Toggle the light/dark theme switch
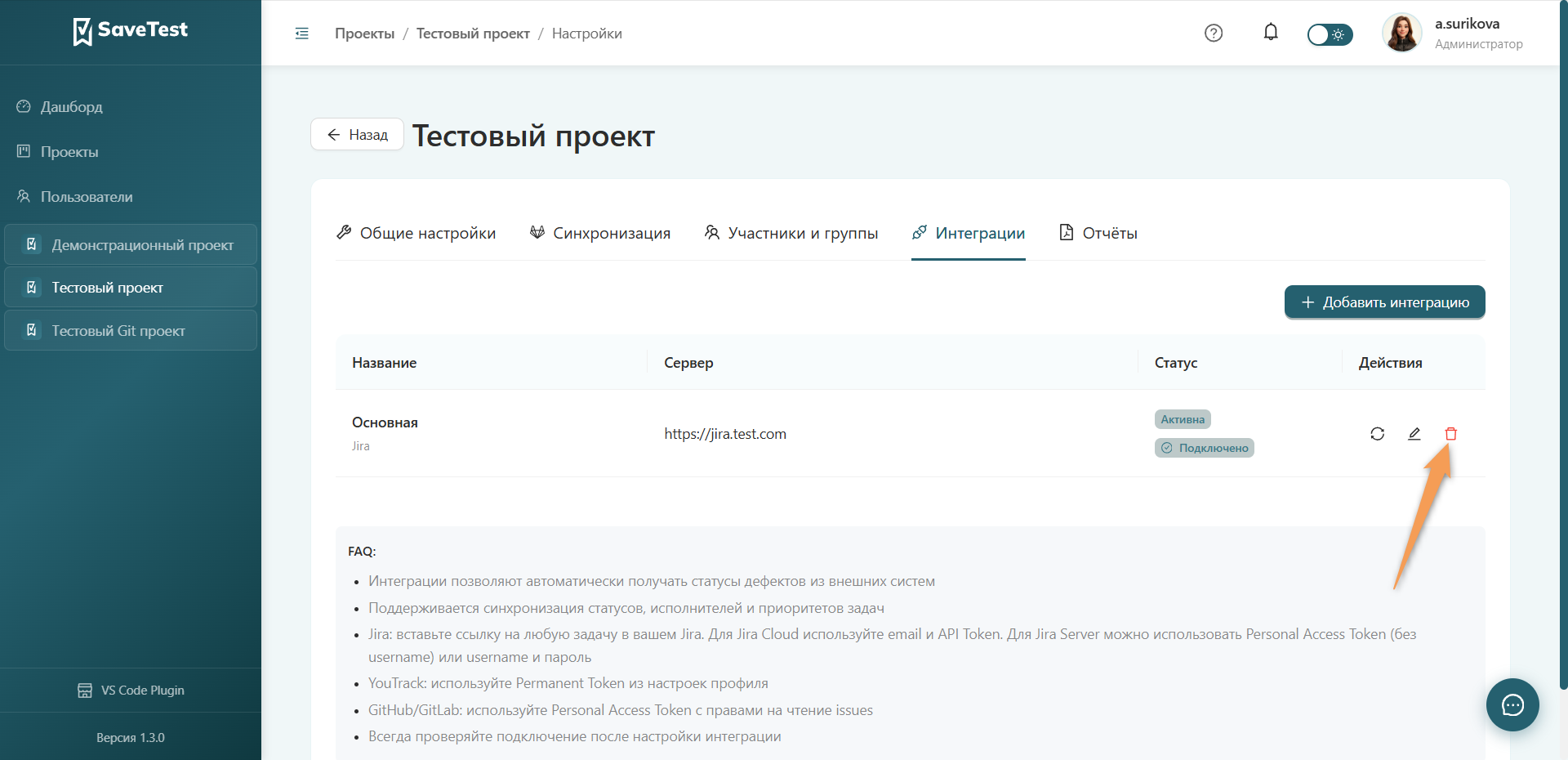The height and width of the screenshot is (760, 1568). pyautogui.click(x=1330, y=34)
